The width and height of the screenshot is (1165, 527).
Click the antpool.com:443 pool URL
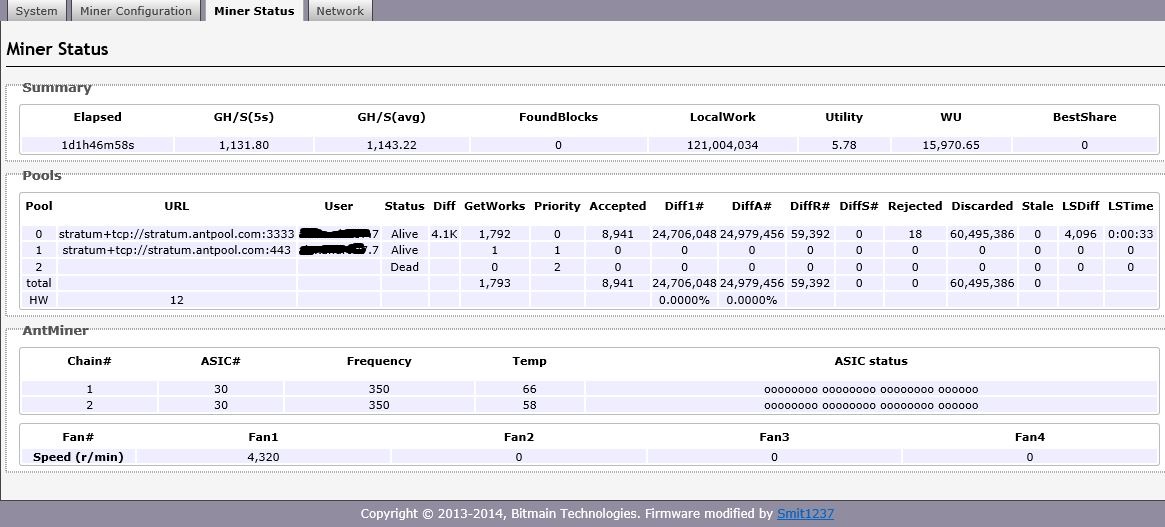tap(176, 250)
